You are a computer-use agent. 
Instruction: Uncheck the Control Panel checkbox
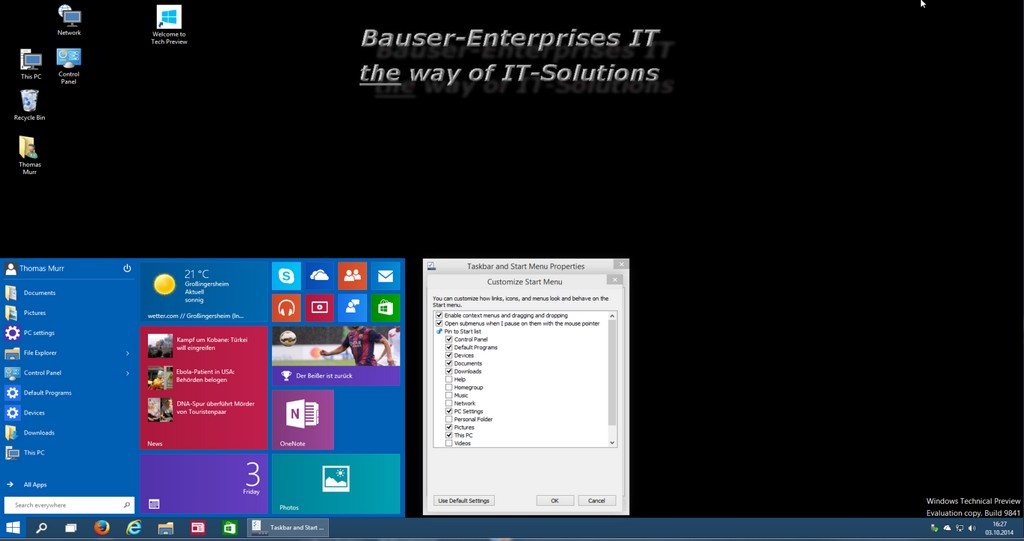click(x=449, y=340)
